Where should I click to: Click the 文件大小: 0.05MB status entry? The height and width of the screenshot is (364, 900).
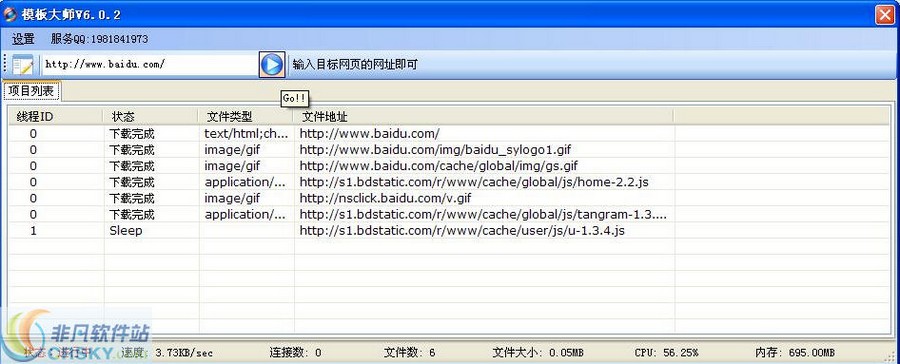538,352
